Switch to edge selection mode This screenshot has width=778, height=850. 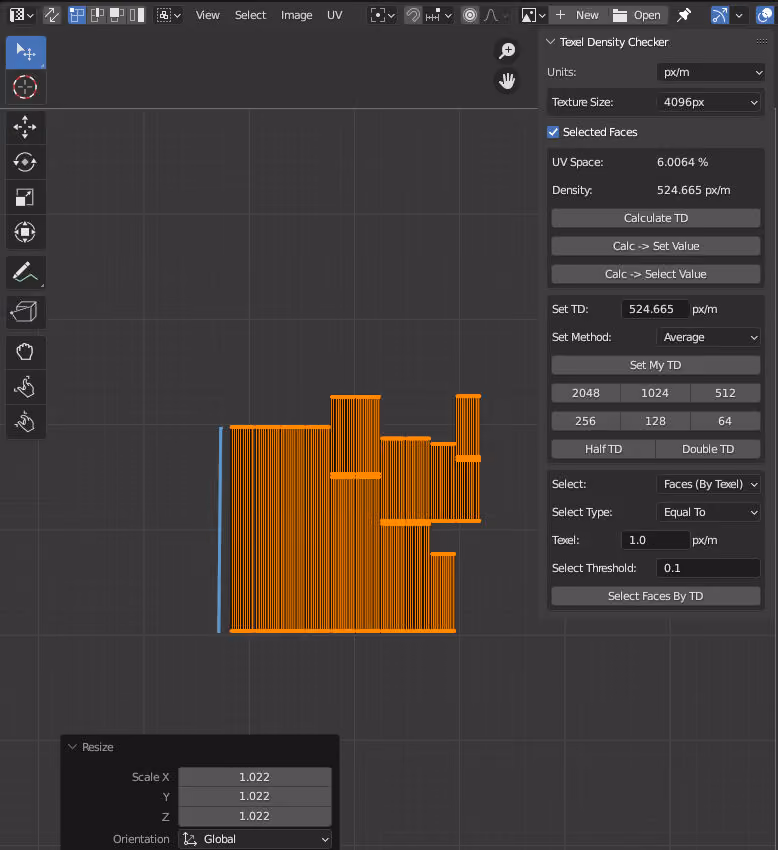pos(97,15)
